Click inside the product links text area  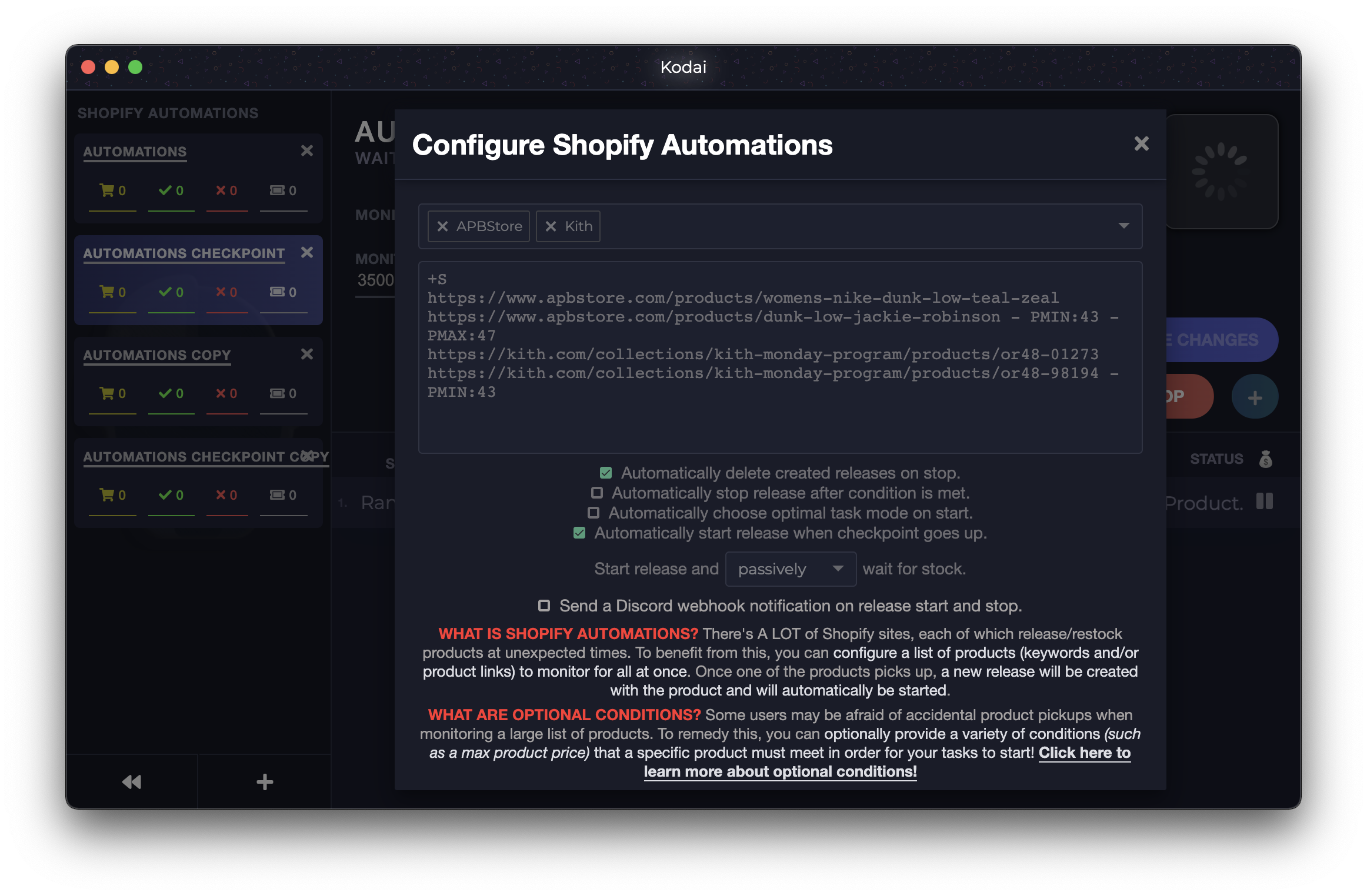click(x=780, y=357)
